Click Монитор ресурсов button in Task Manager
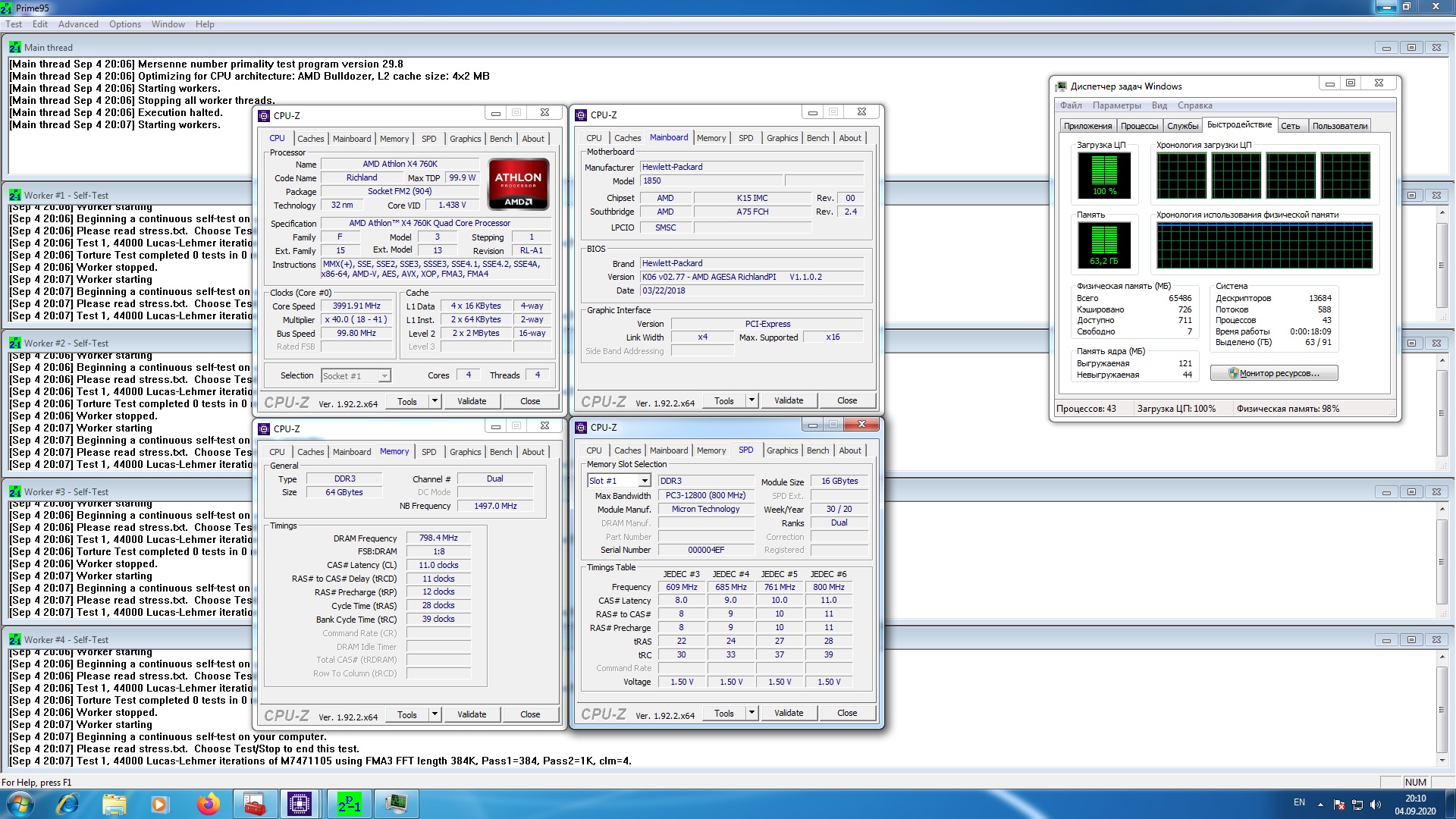Screen dimensions: 1456x819 coord(1274,373)
